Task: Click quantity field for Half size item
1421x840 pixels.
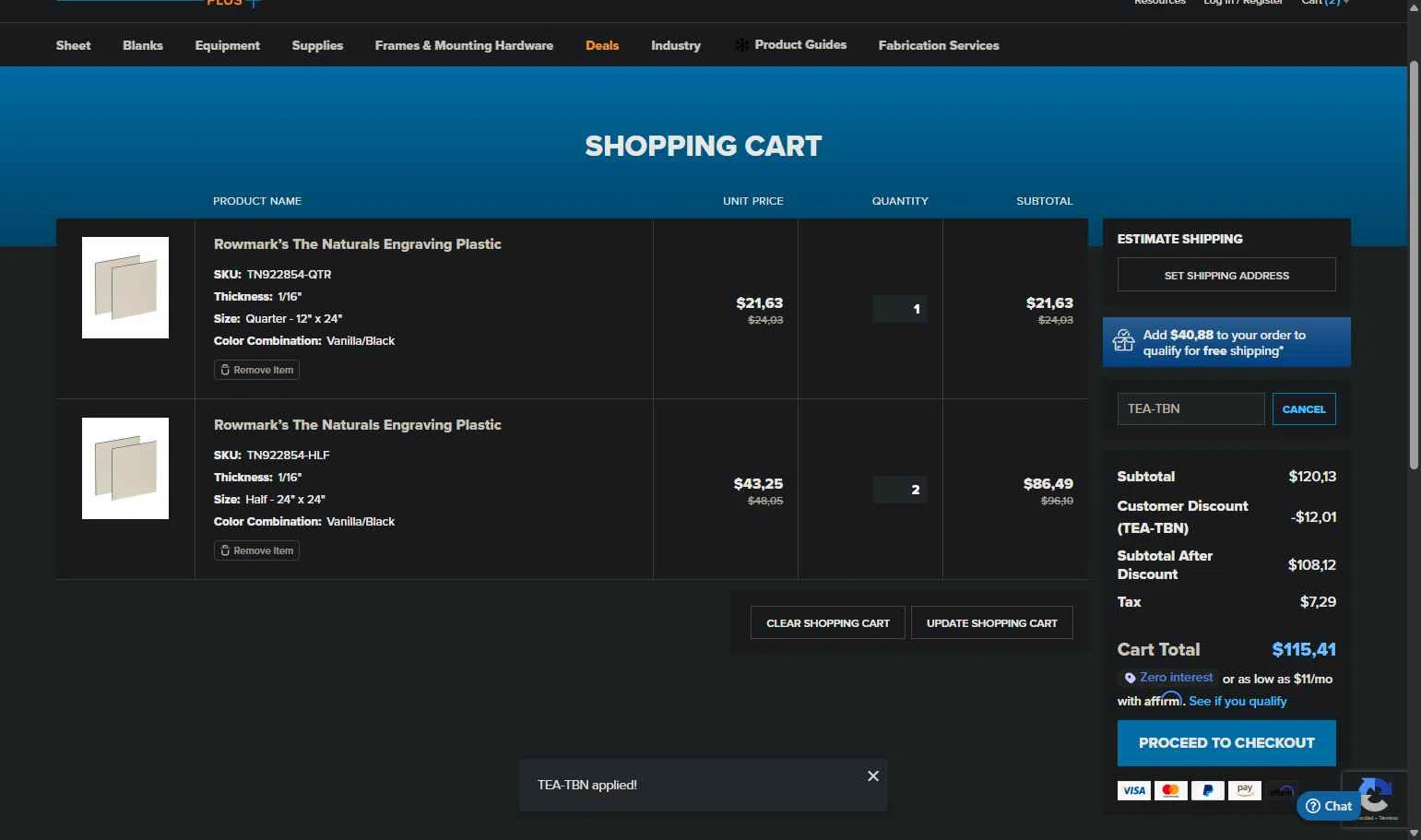Action: click(x=900, y=490)
